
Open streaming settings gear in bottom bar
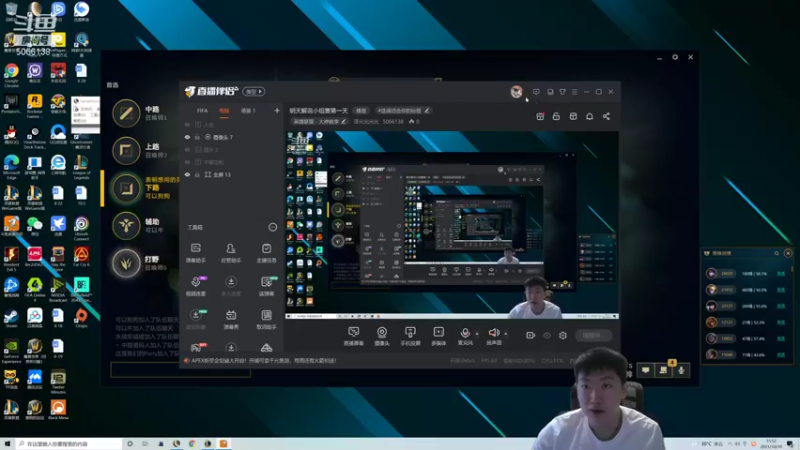pos(563,335)
